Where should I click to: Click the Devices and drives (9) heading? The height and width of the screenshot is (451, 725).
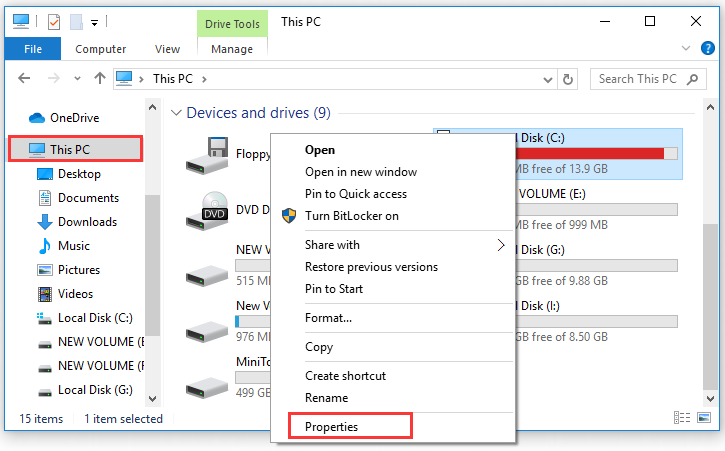(x=258, y=113)
